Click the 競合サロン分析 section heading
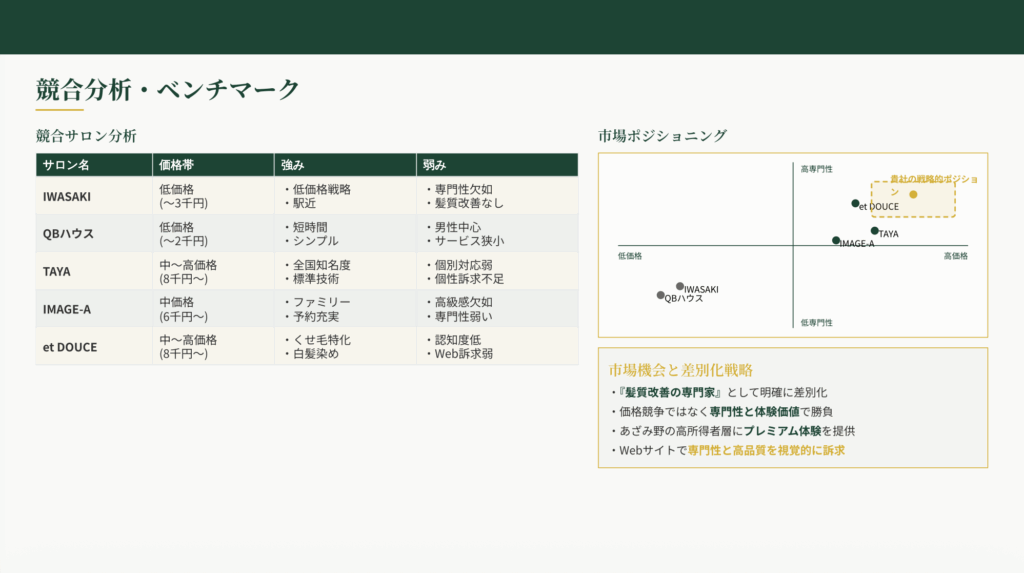Viewport: 1024px width, 573px height. click(86, 136)
